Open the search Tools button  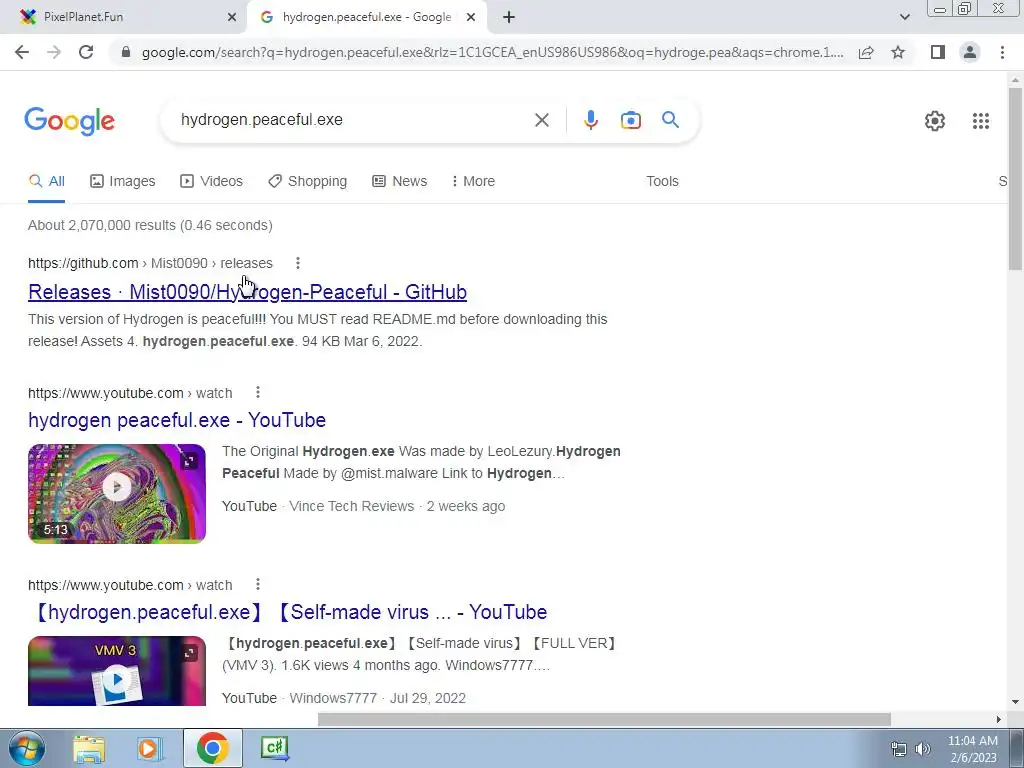pyautogui.click(x=662, y=181)
